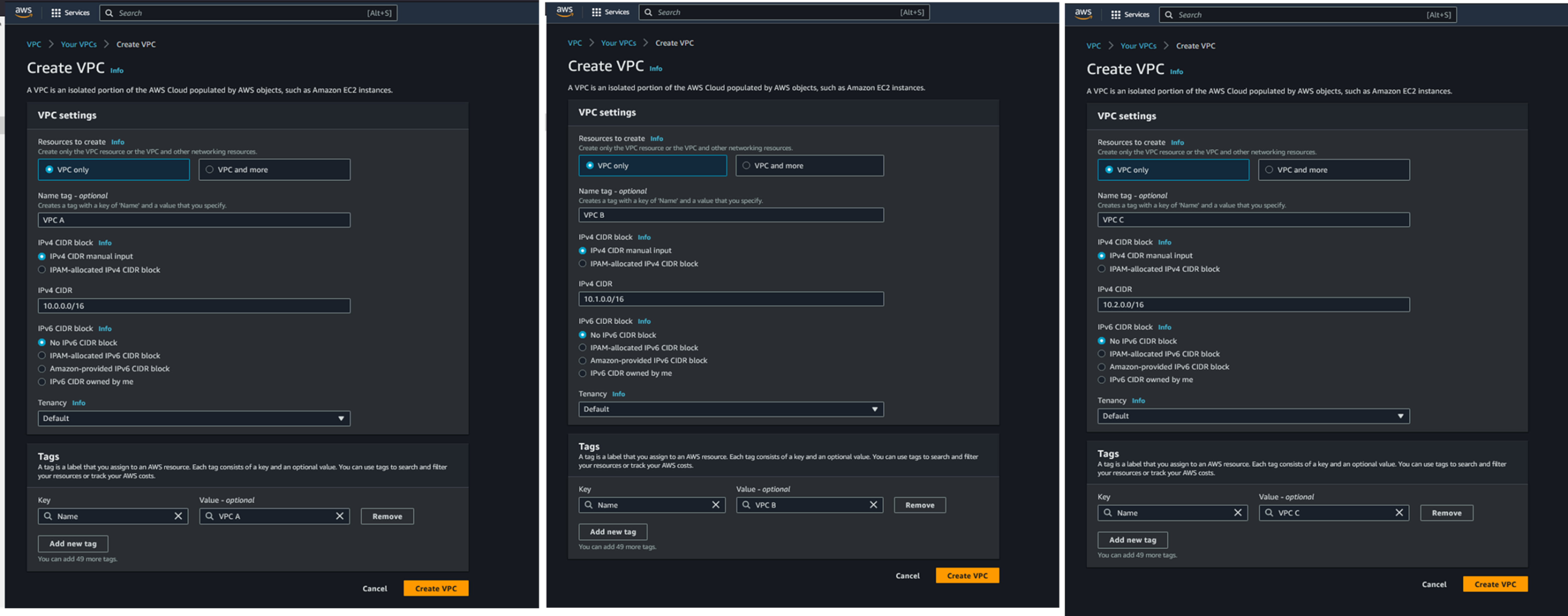The width and height of the screenshot is (1568, 616).
Task: Clear the VPC A tag value with X
Action: [340, 516]
